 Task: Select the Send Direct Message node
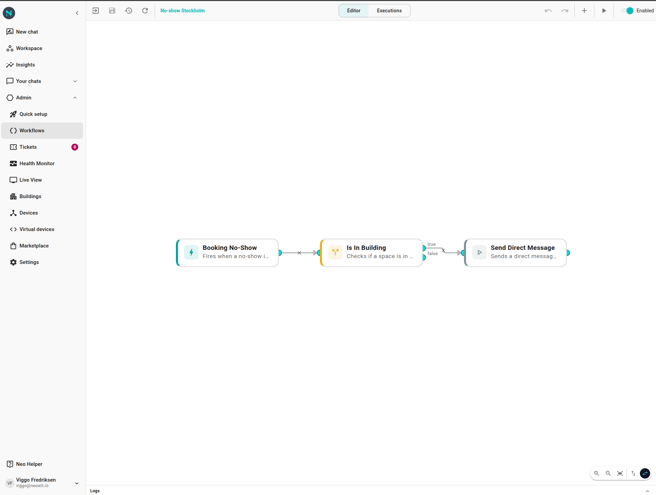point(515,253)
